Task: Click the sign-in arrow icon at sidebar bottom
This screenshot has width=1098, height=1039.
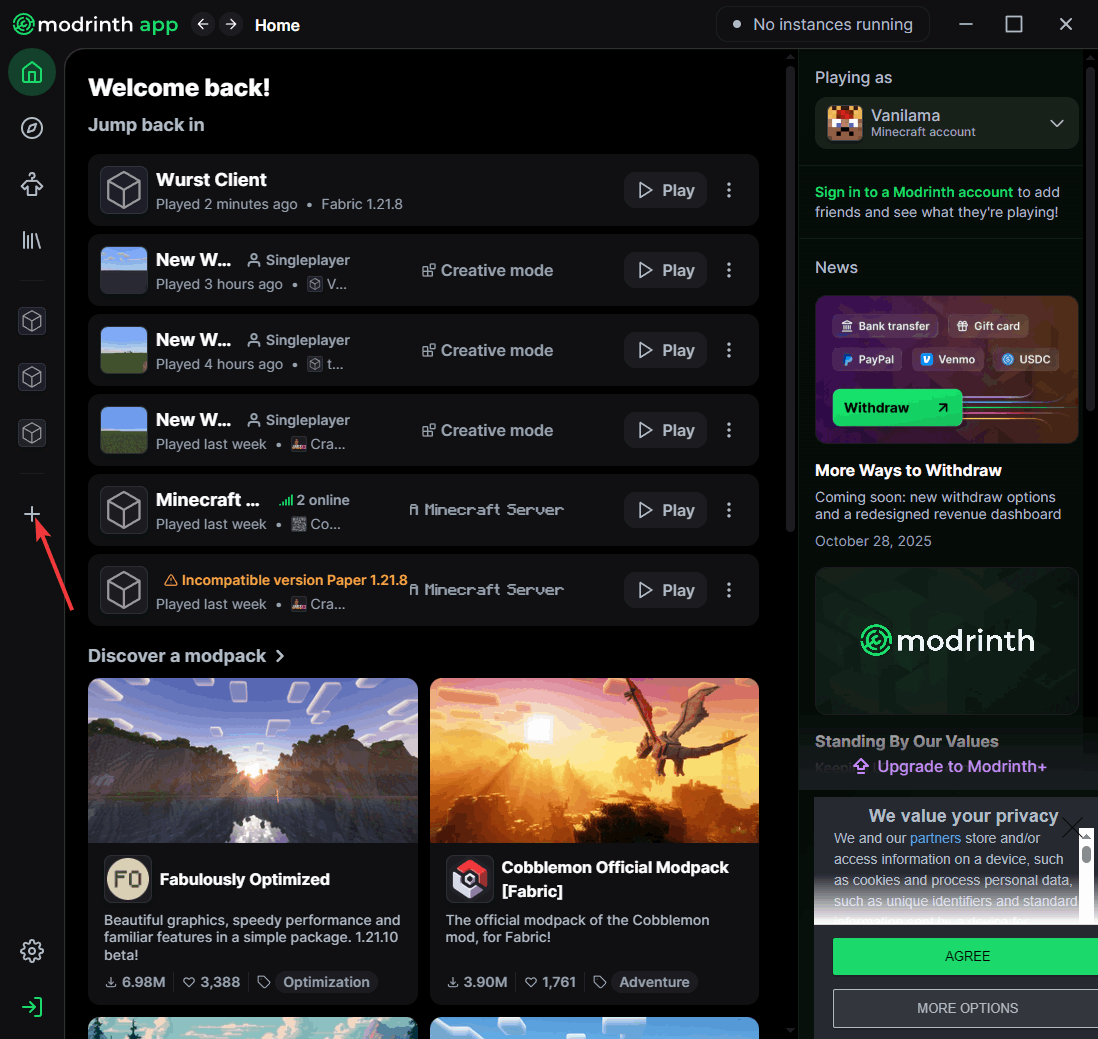Action: click(31, 1007)
